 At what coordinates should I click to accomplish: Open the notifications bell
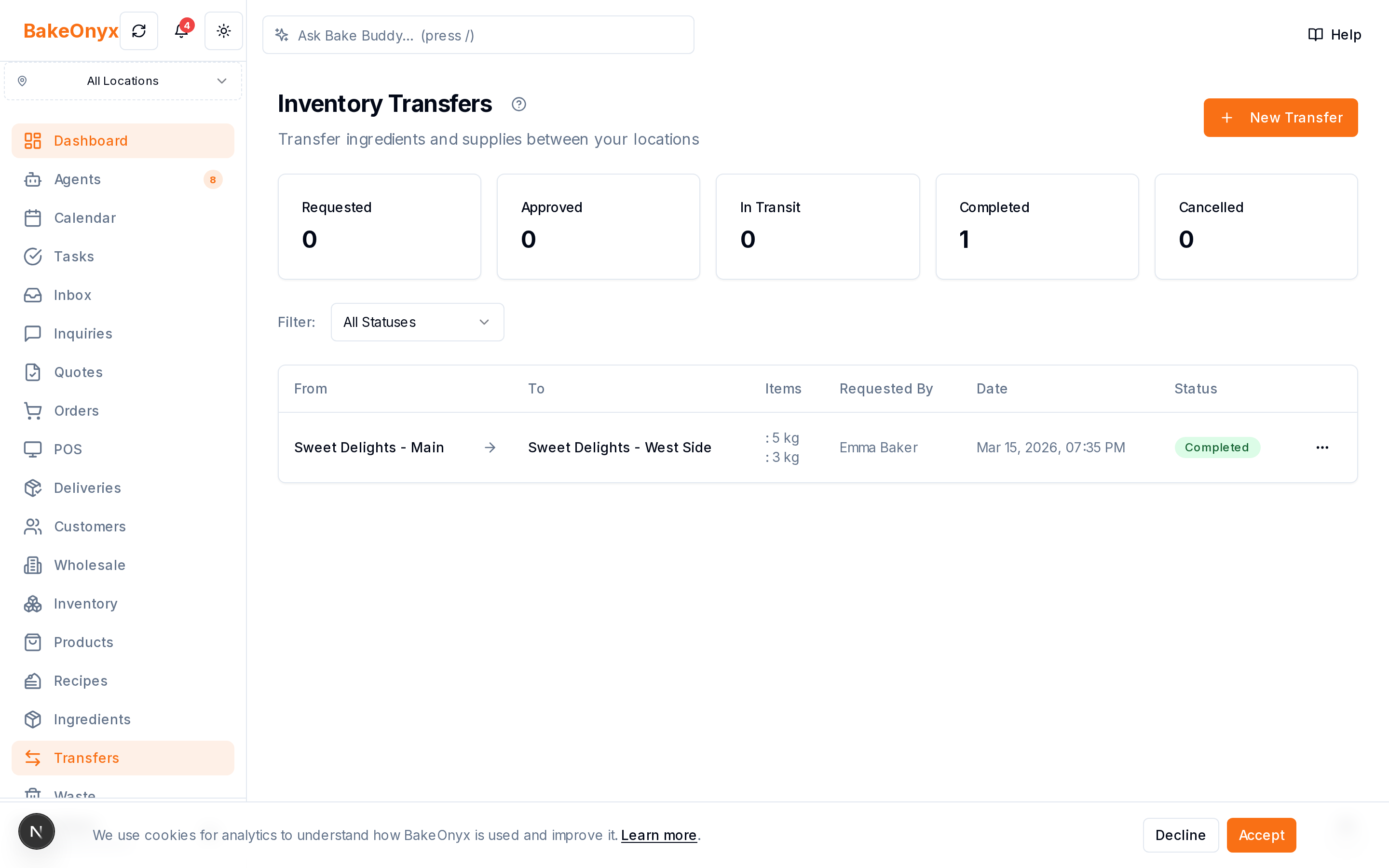(x=181, y=31)
